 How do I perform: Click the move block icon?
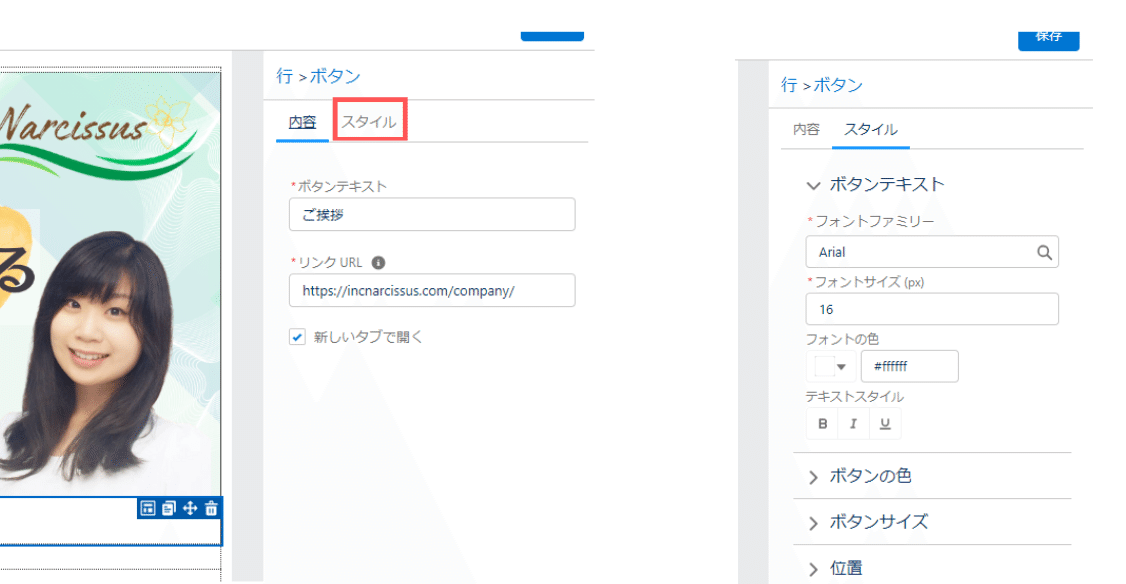(190, 509)
